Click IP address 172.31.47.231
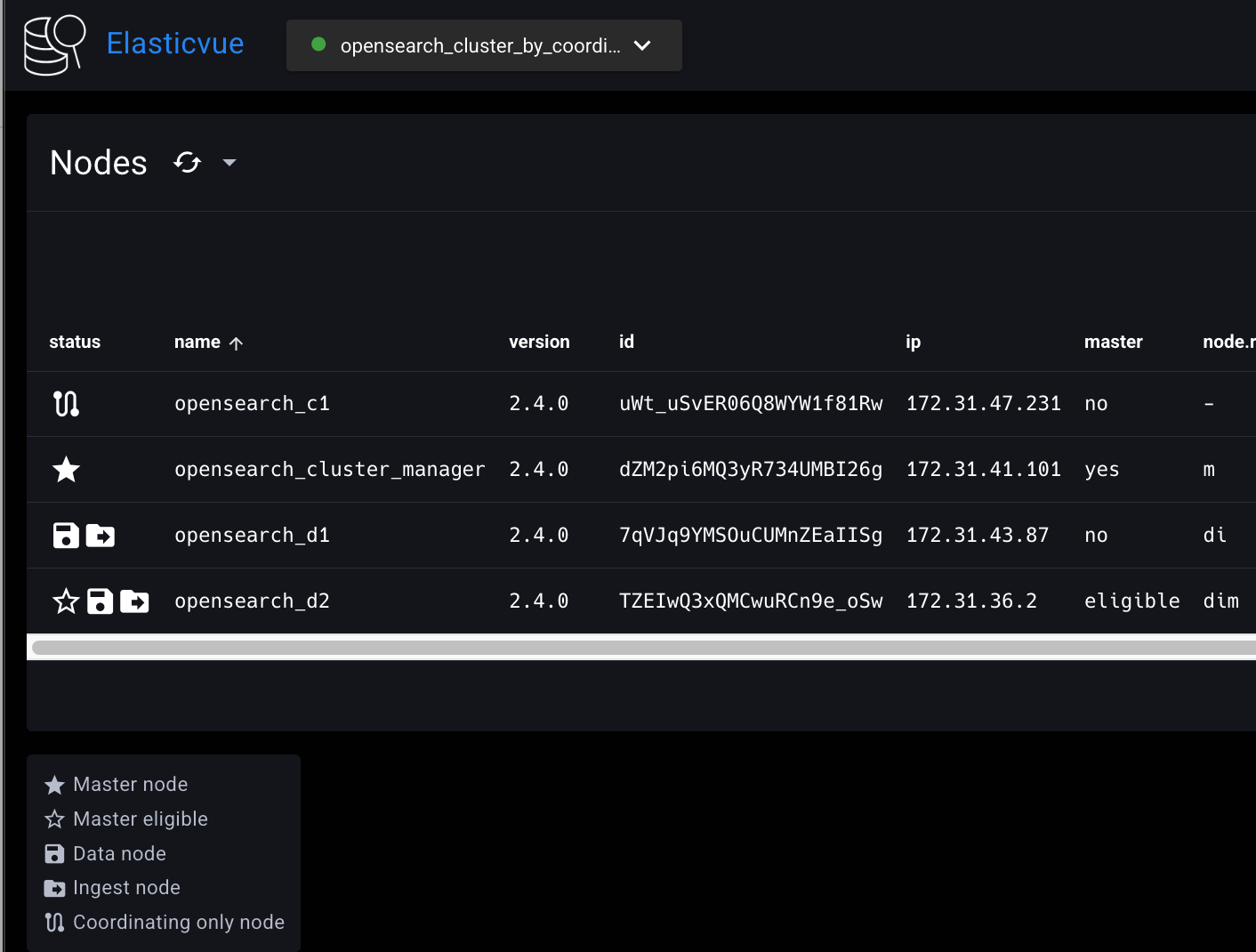1256x952 pixels. pos(984,403)
